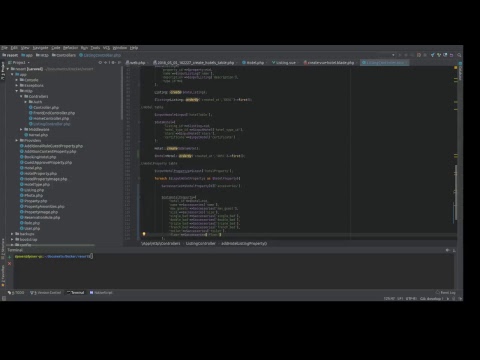Click the Git develop branch widget
This screenshot has height=360, width=480.
click(x=432, y=299)
